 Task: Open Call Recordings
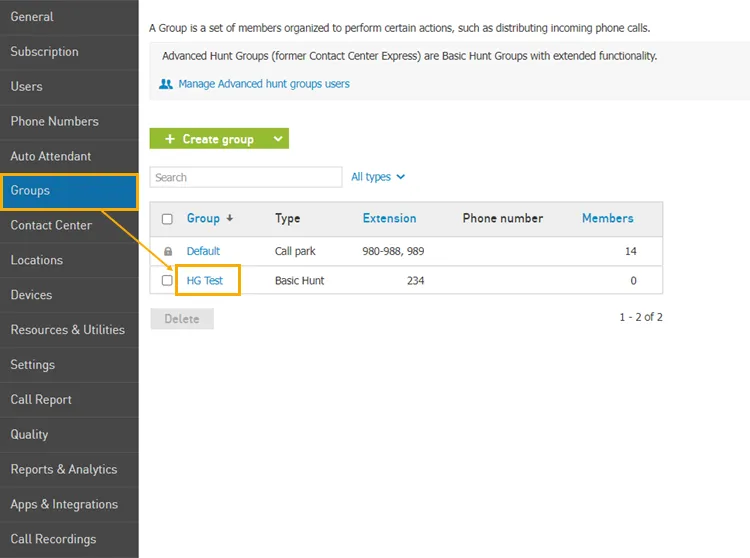coord(69,539)
